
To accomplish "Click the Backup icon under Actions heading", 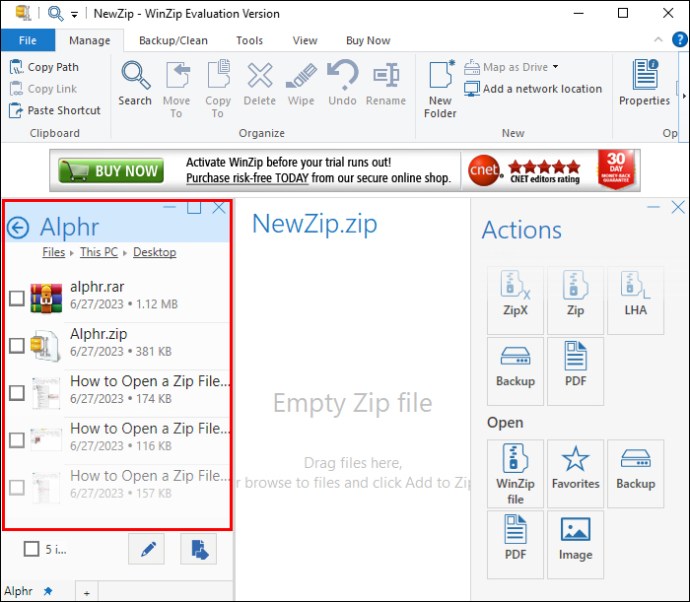I will (x=515, y=371).
